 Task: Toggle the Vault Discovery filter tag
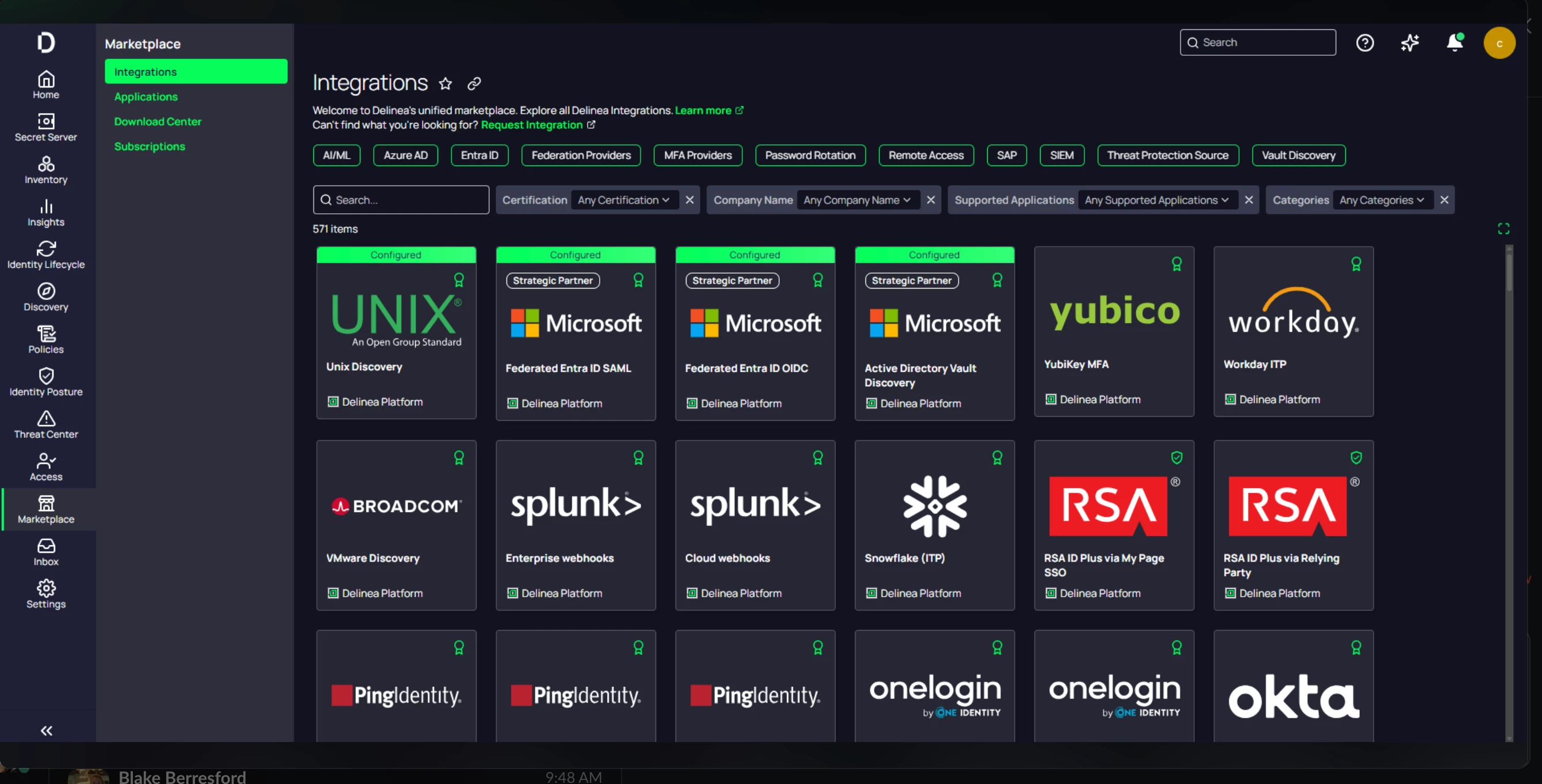(x=1298, y=155)
